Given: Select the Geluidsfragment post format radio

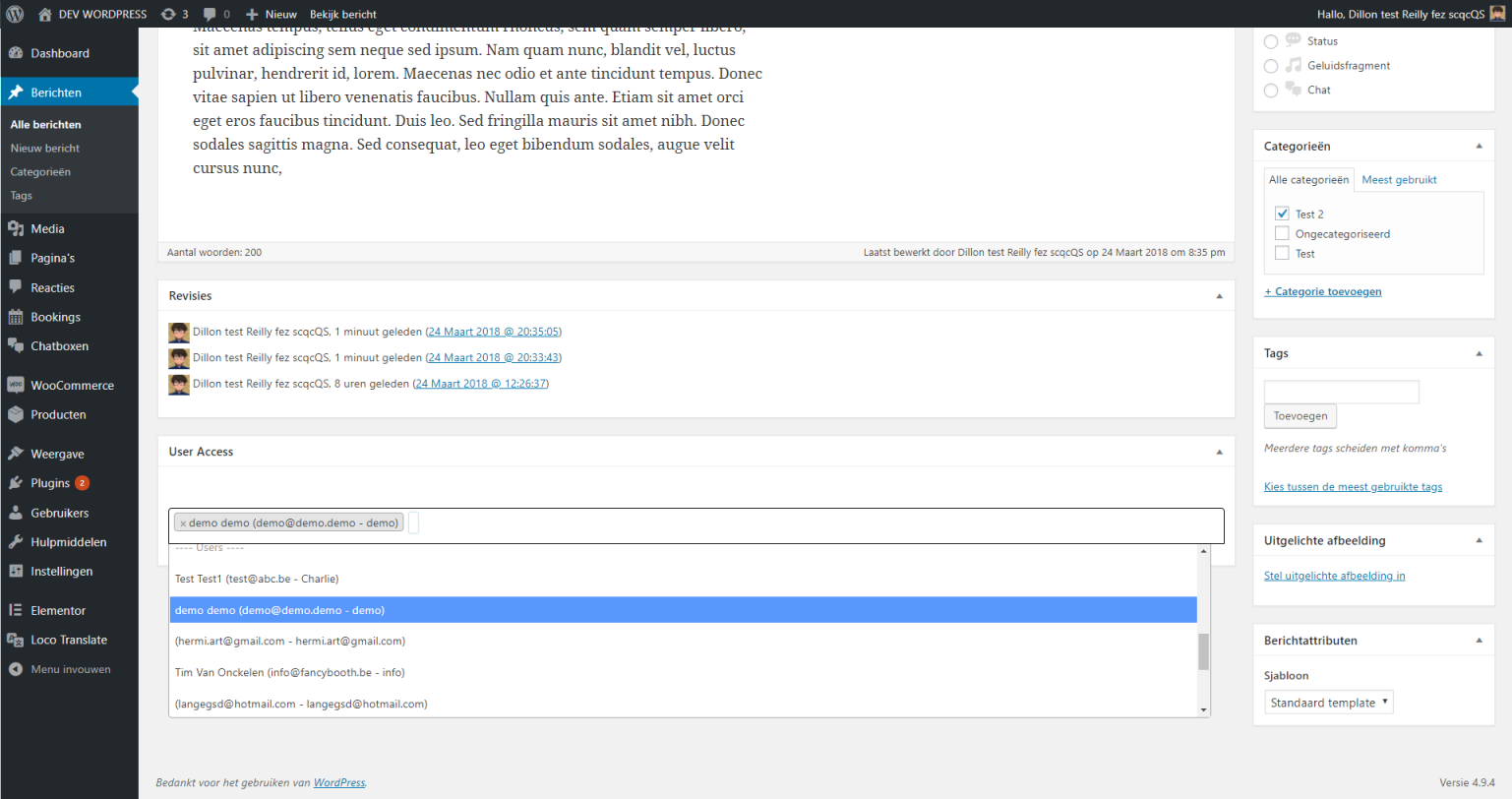Looking at the screenshot, I should 1271,66.
